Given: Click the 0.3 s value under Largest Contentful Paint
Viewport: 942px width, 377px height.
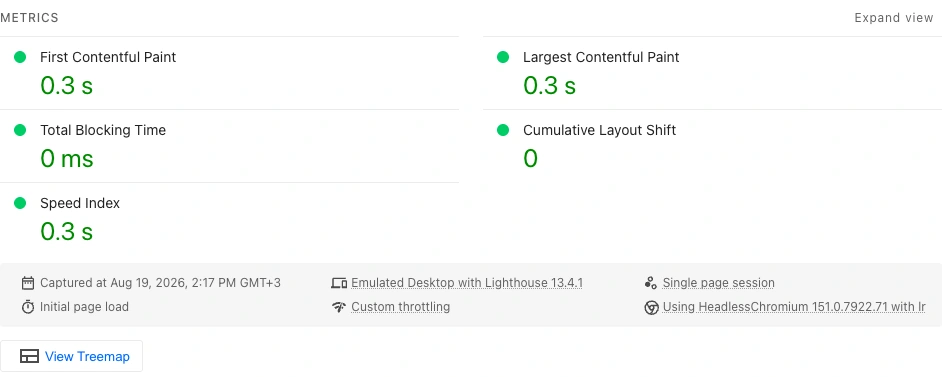Looking at the screenshot, I should (550, 85).
